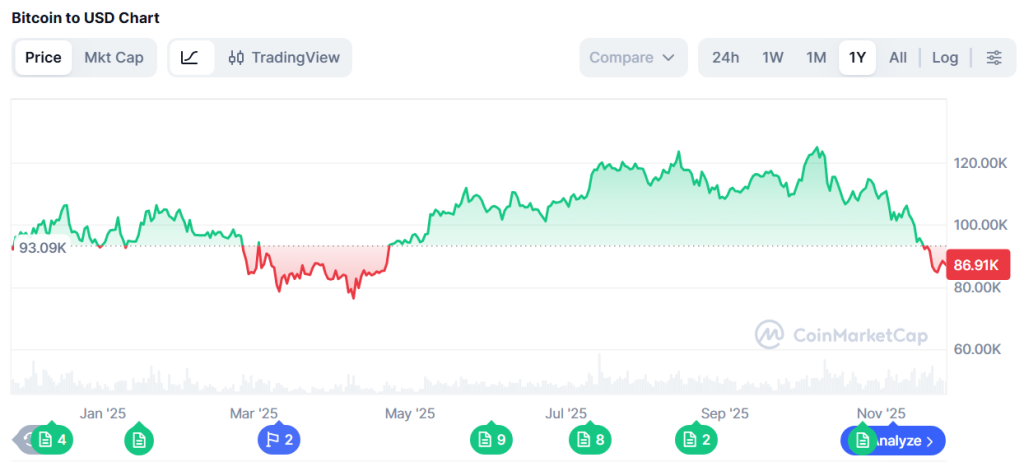Open the March '25 flag event marker
The image size is (1024, 462).
[x=279, y=439]
